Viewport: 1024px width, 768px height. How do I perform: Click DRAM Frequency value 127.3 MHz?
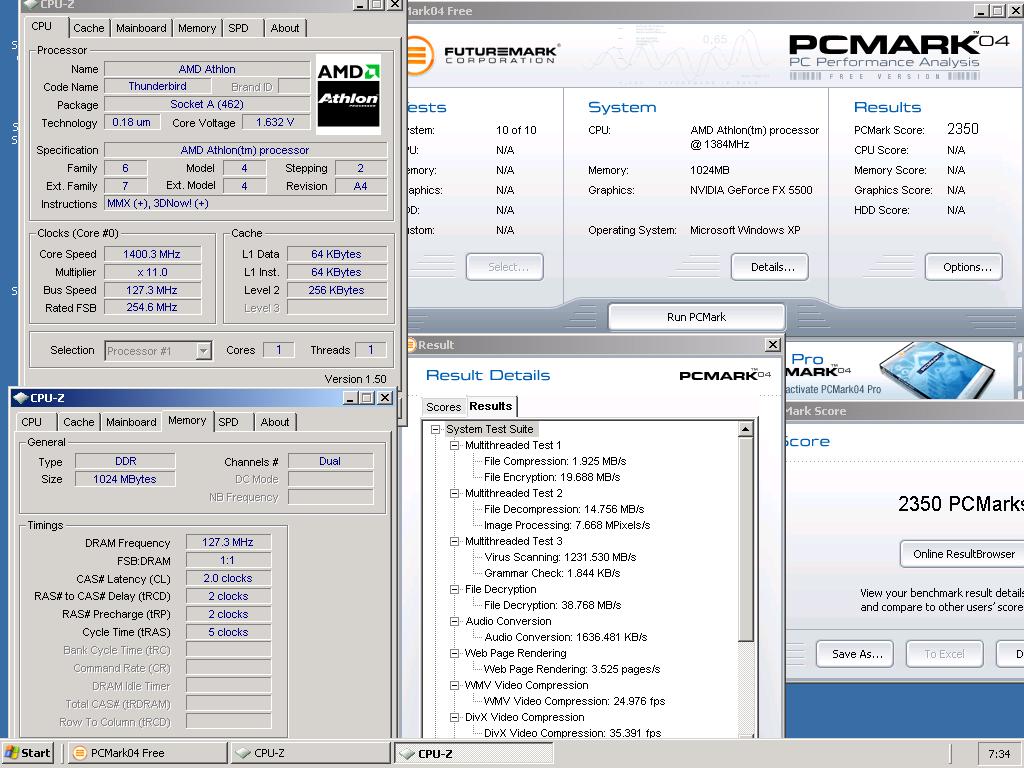(x=228, y=542)
